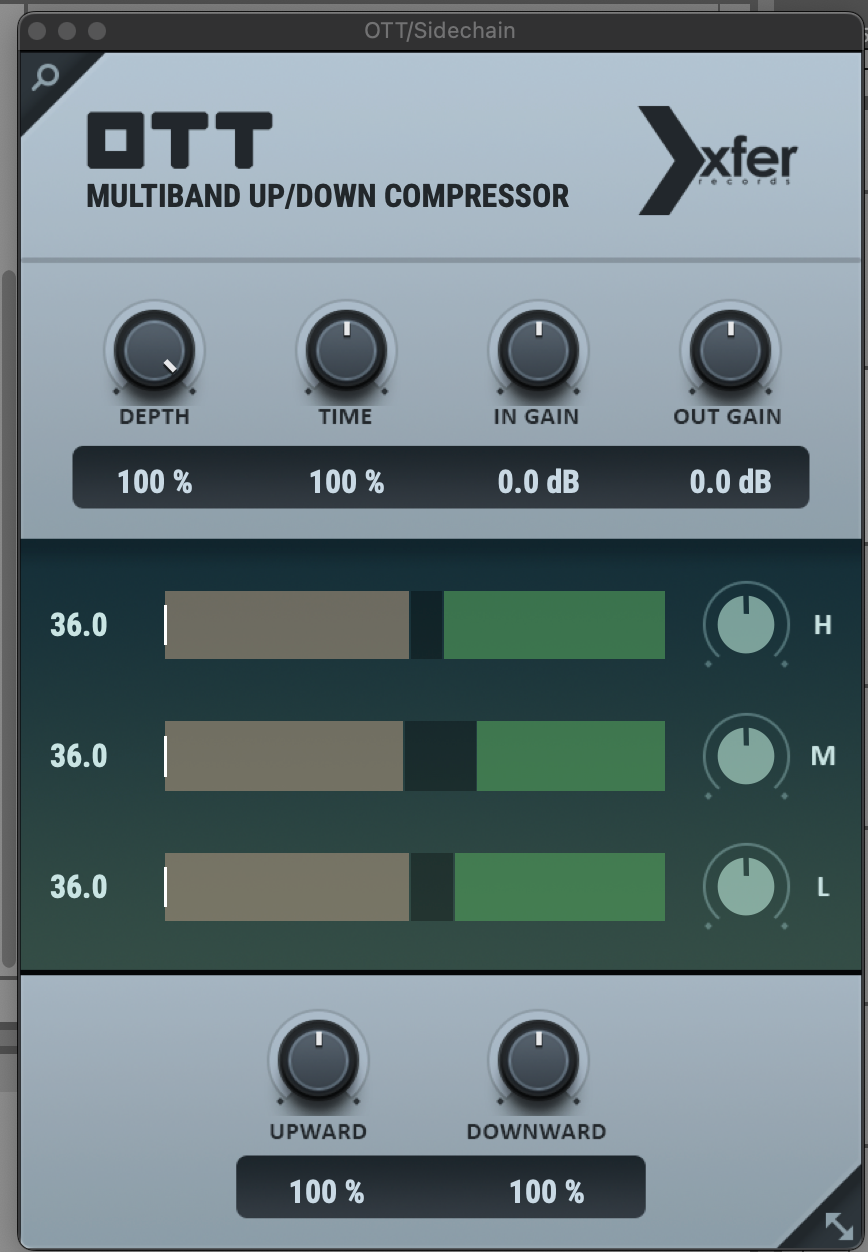Click the IN GAIN knob

[538, 350]
